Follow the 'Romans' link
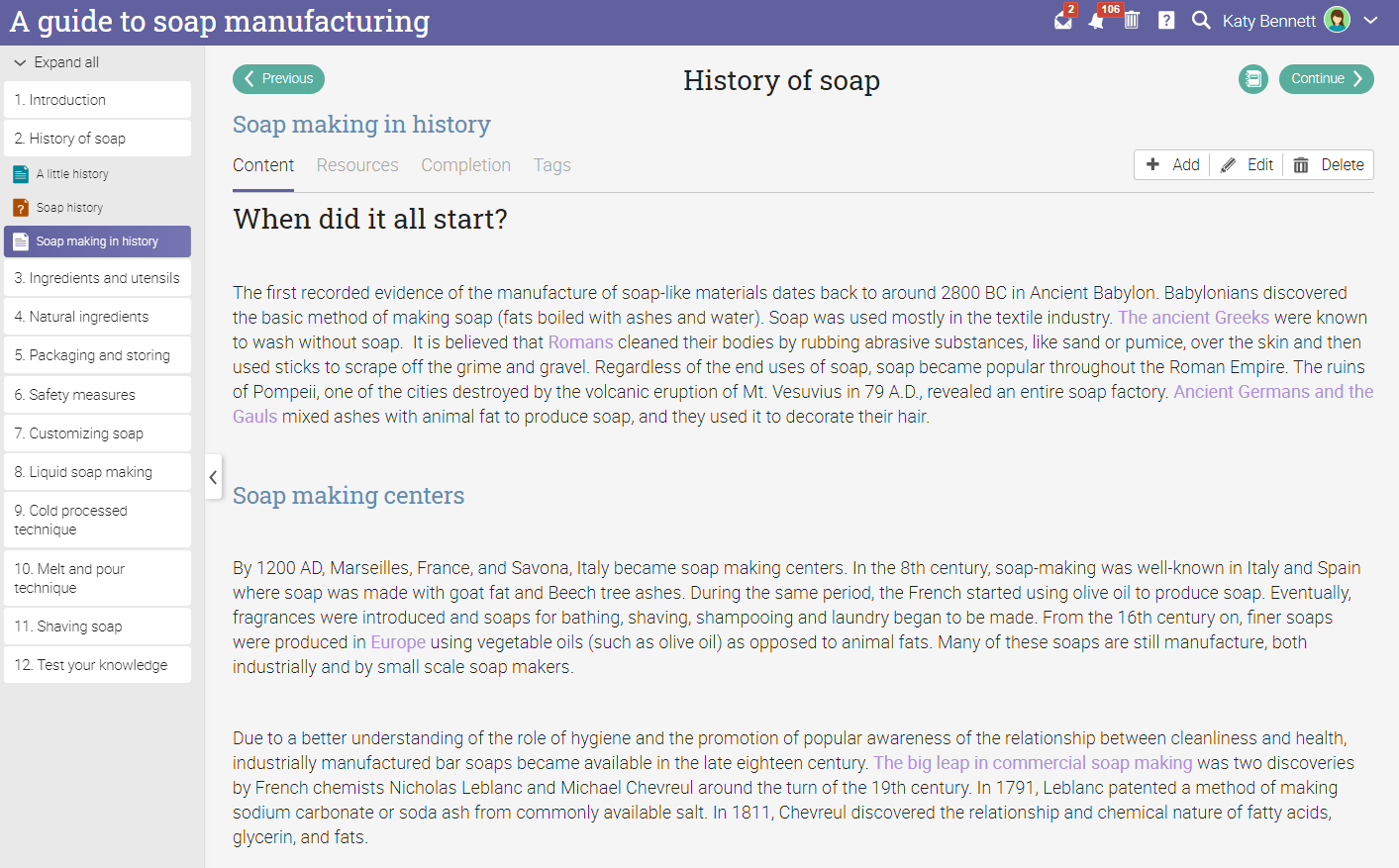1399x868 pixels. tap(580, 342)
